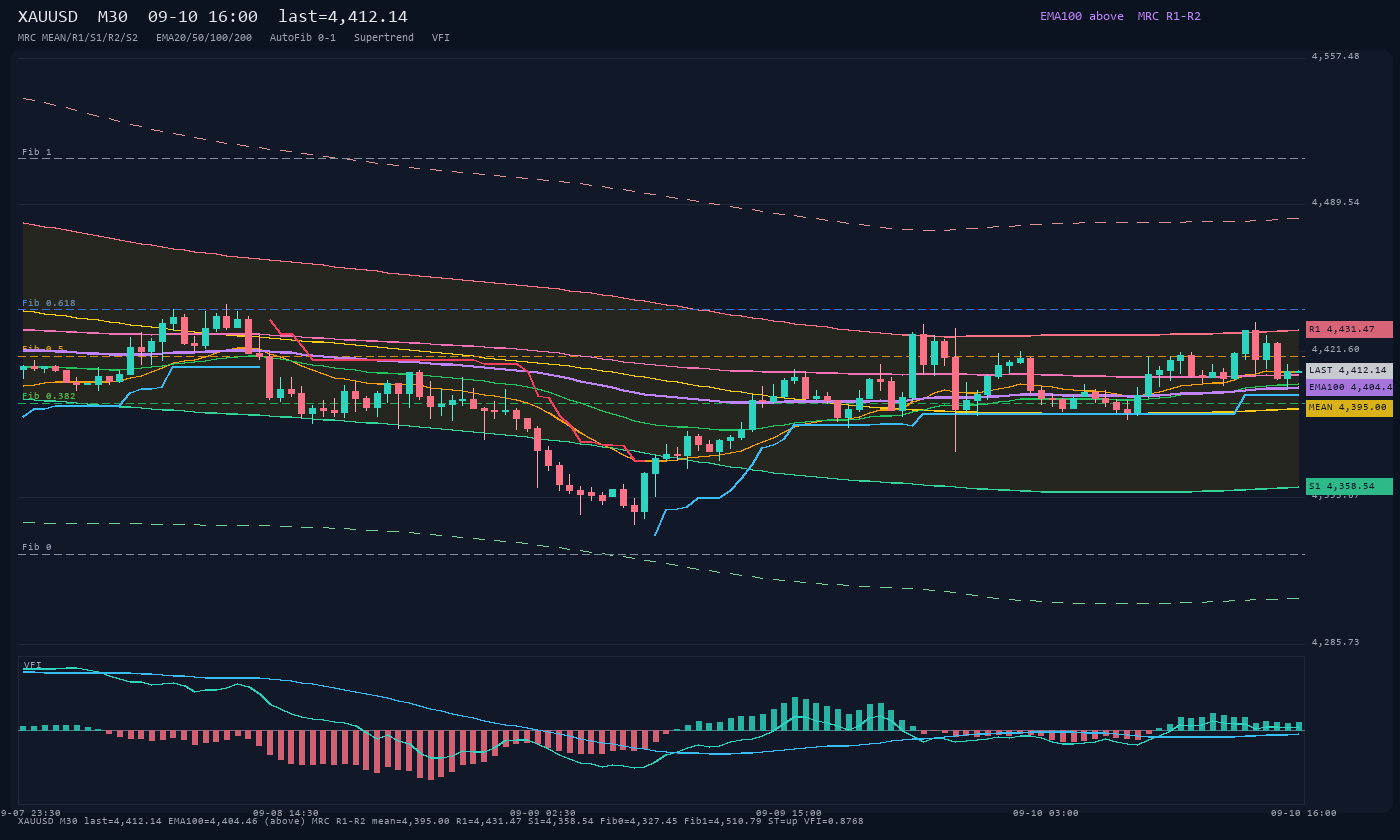Select the 09-09 02:30 time label
Image resolution: width=1400 pixels, height=840 pixels.
[x=543, y=813]
